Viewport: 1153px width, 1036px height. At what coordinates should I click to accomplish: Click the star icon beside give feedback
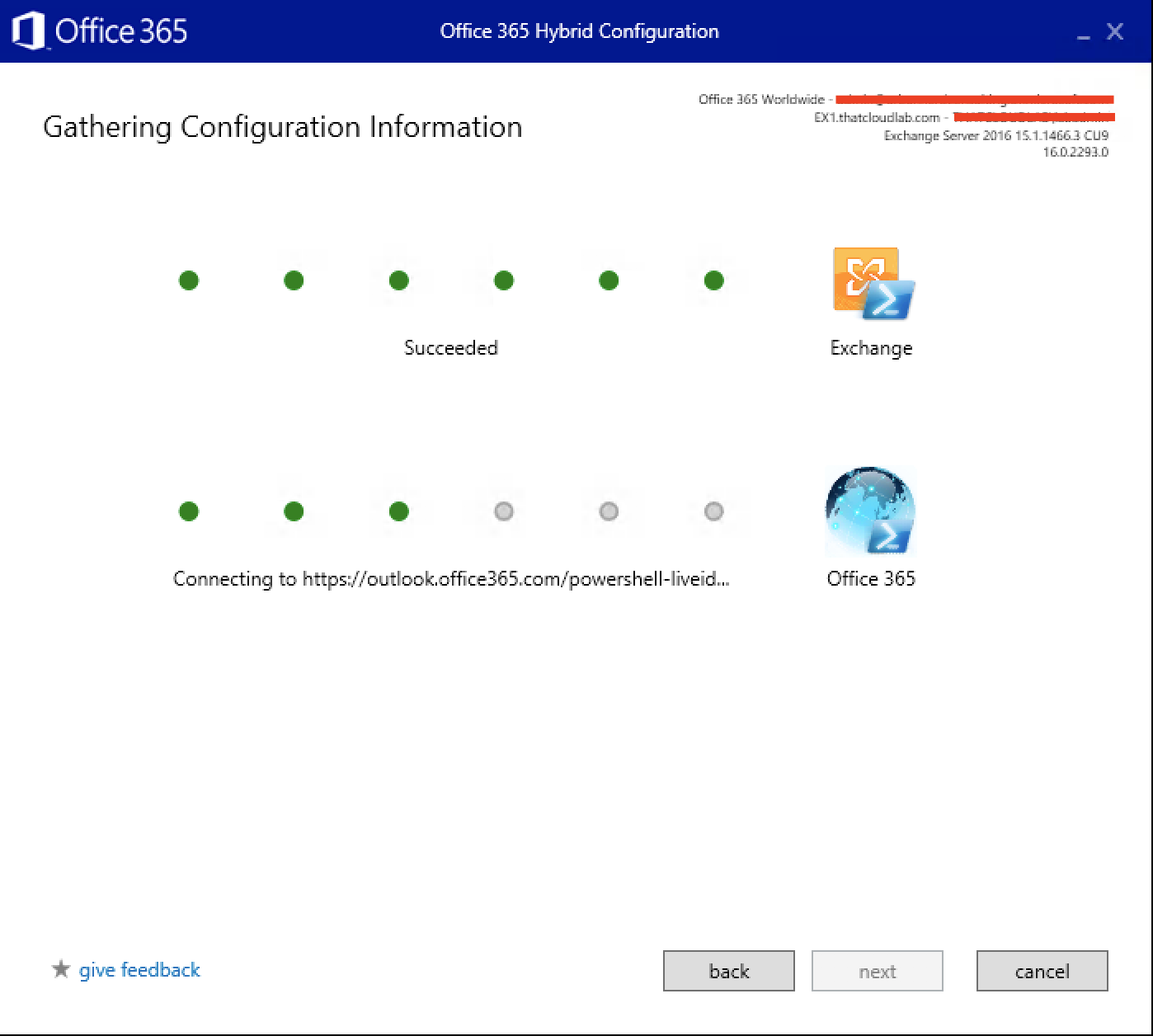(60, 969)
